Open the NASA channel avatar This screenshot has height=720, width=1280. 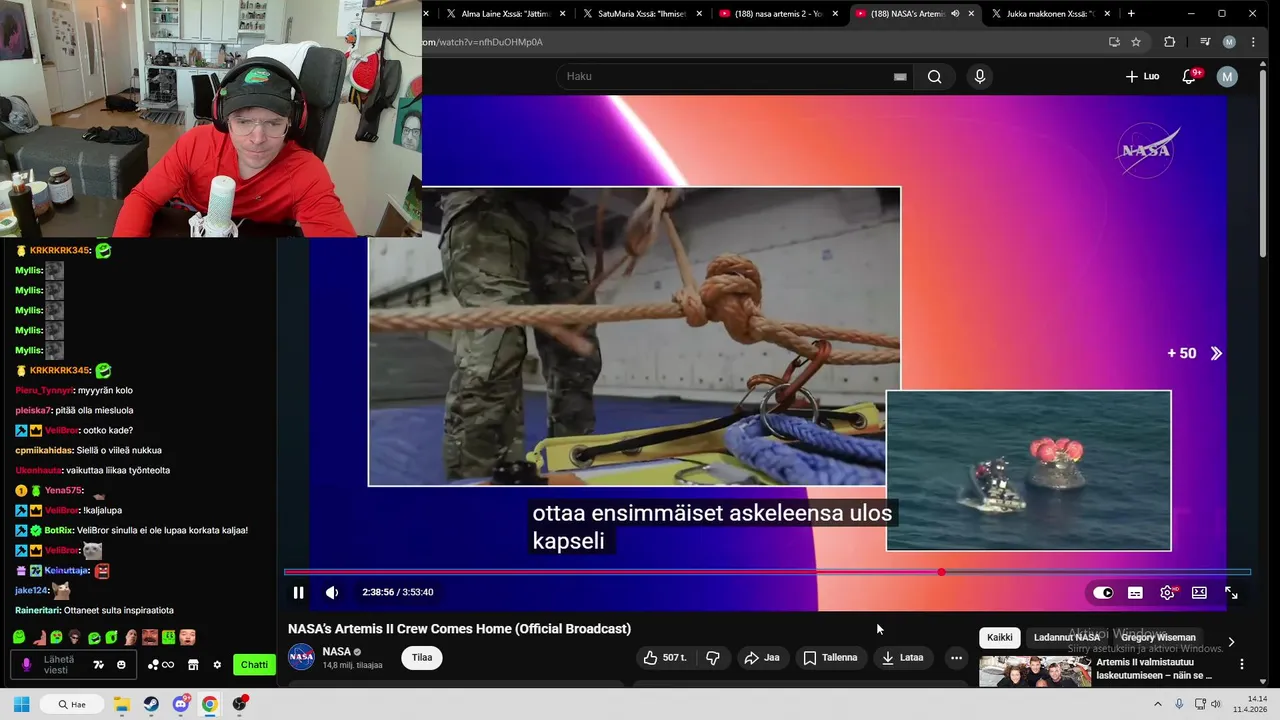point(301,657)
